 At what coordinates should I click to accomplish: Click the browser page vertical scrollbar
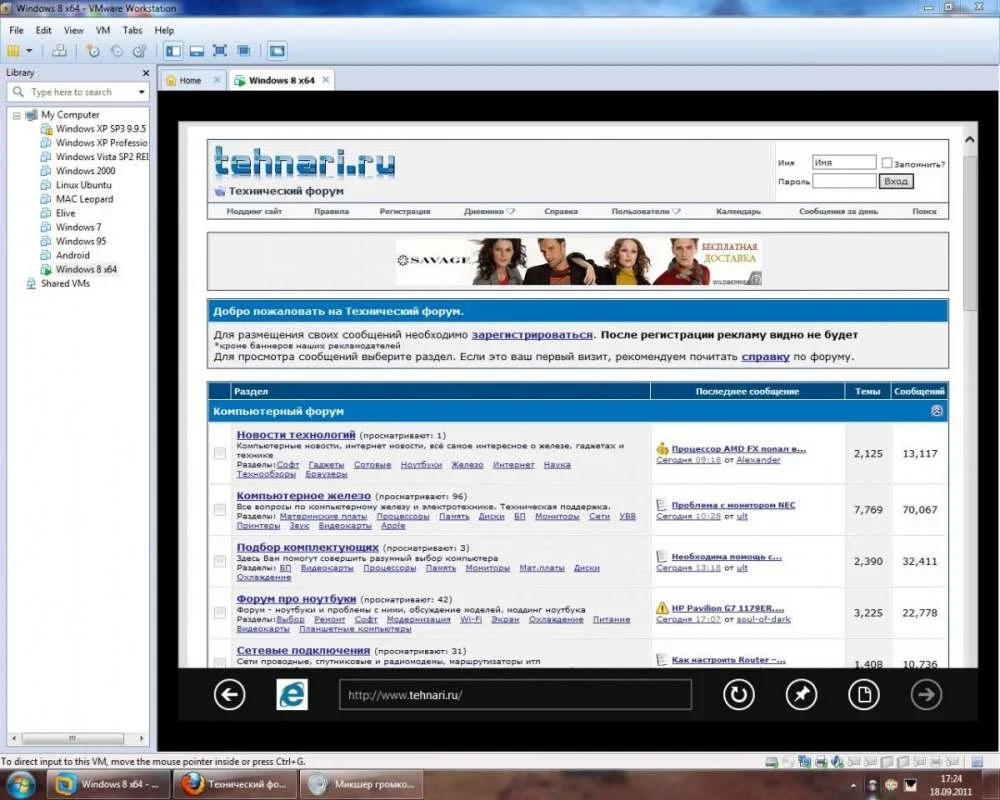point(969,233)
